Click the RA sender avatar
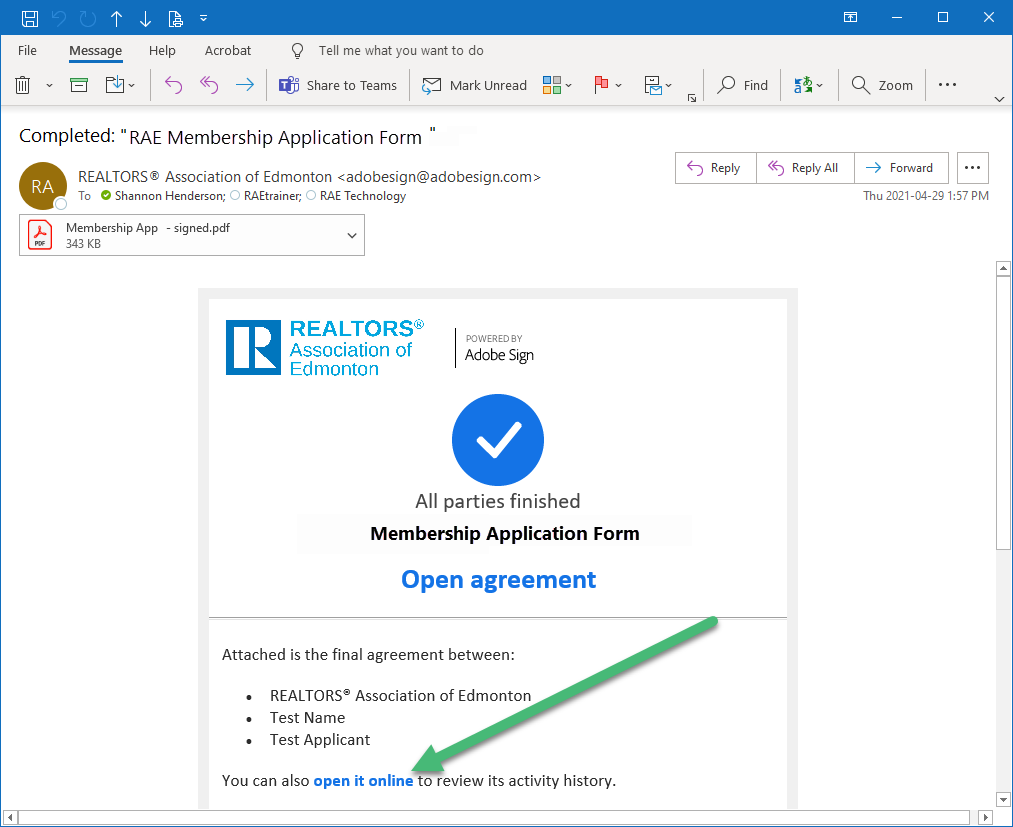 [43, 186]
